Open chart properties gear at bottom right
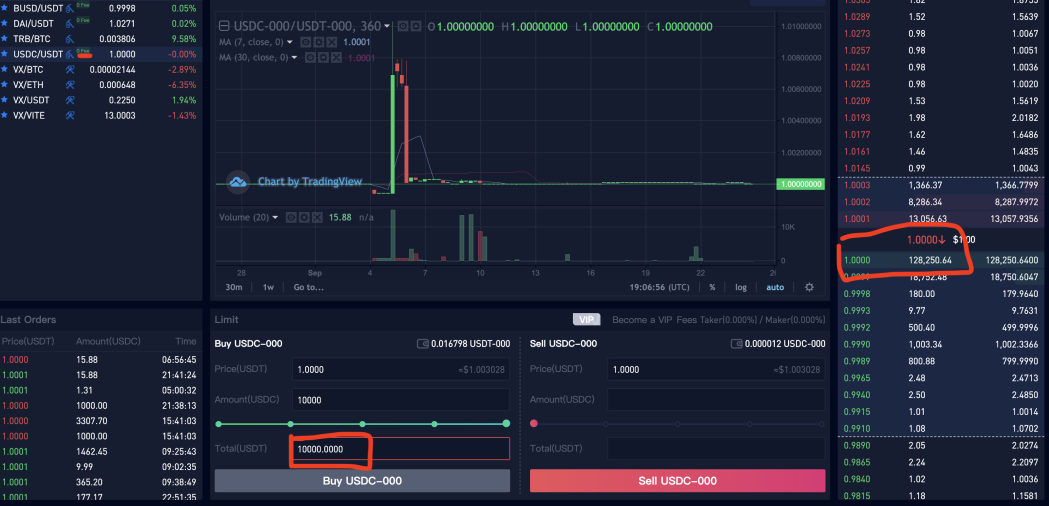1049x506 pixels. pyautogui.click(x=809, y=287)
